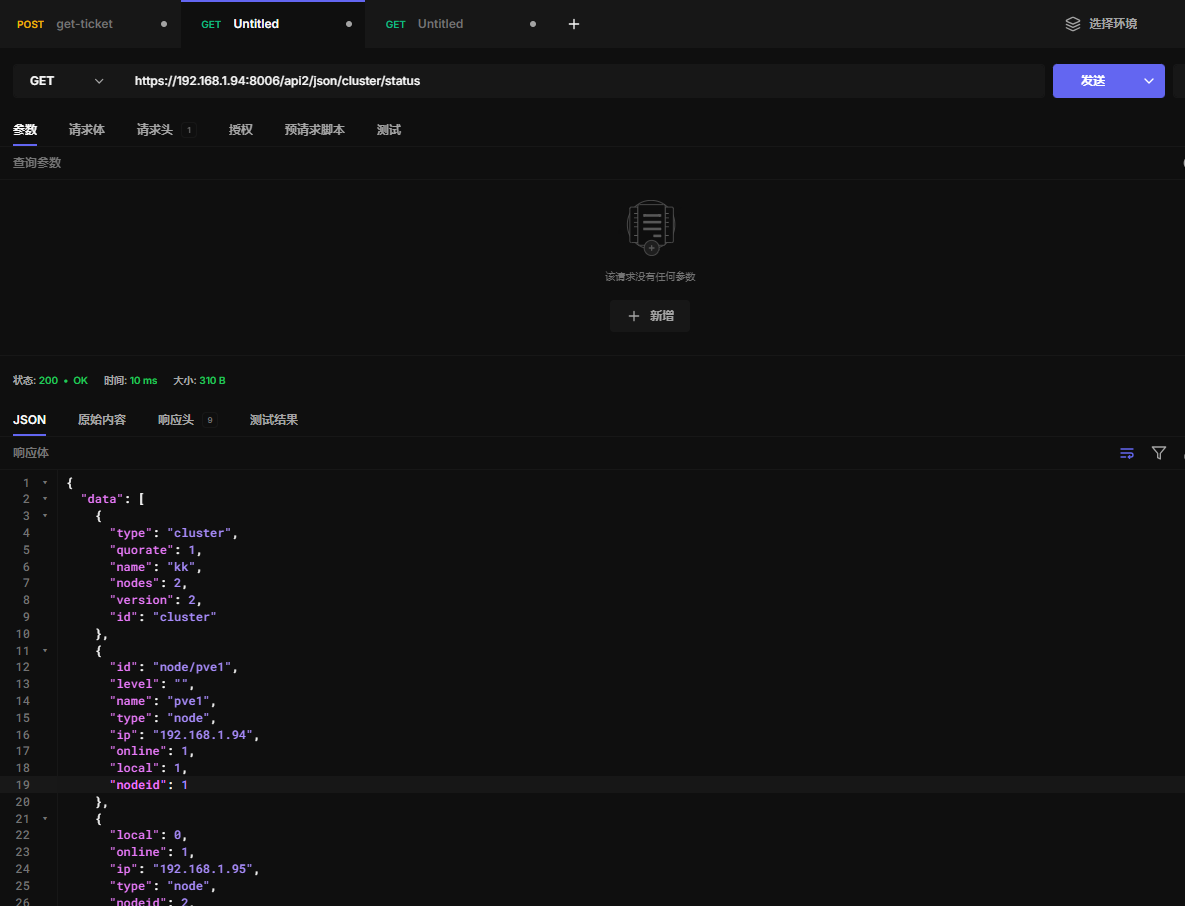Open the GET request method dropdown
This screenshot has width=1185, height=906.
[67, 81]
